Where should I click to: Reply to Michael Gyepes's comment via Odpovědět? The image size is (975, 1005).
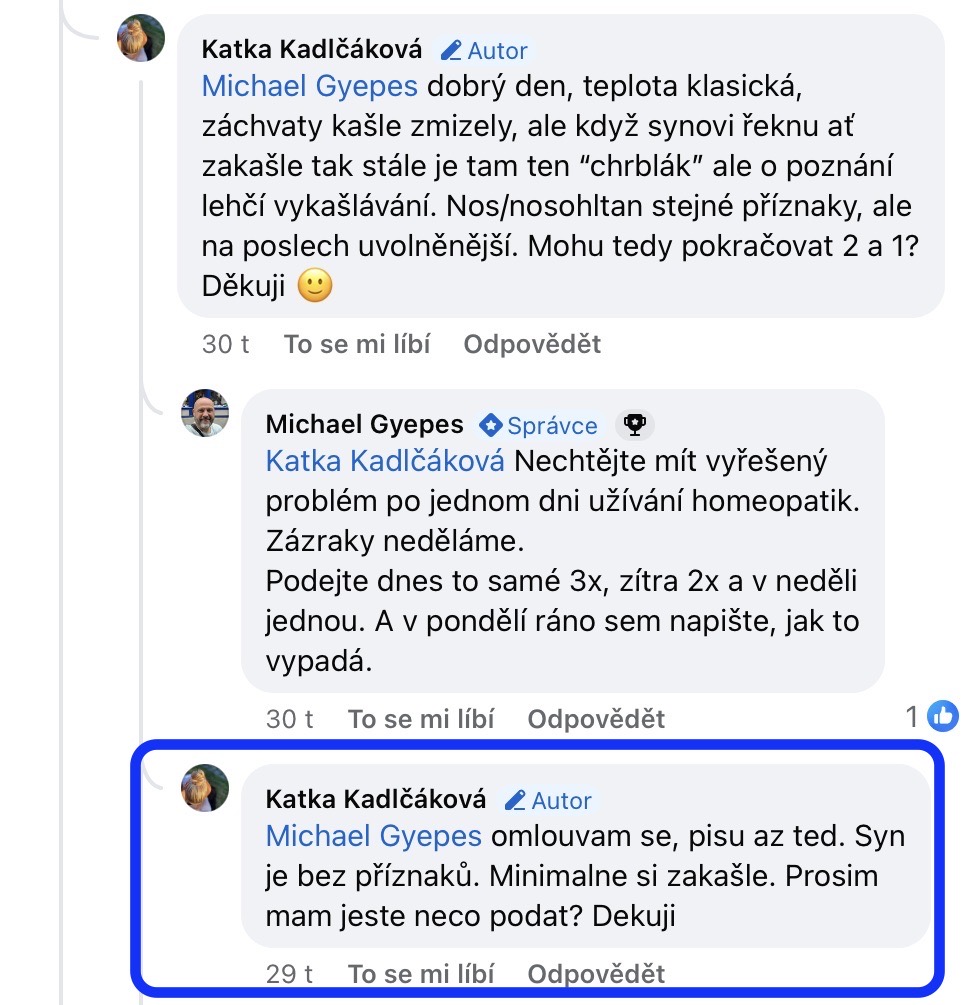[x=596, y=719]
